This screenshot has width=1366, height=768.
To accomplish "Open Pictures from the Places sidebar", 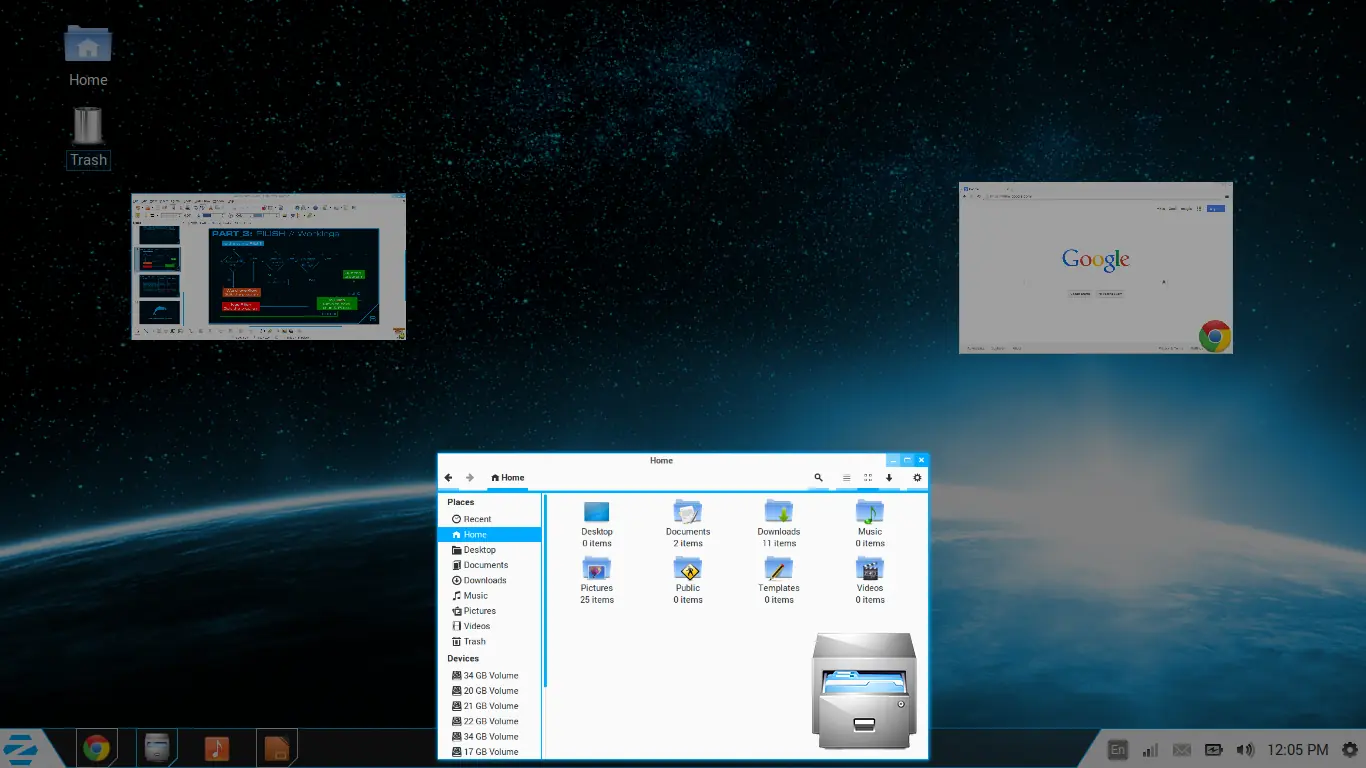I will tap(490, 611).
